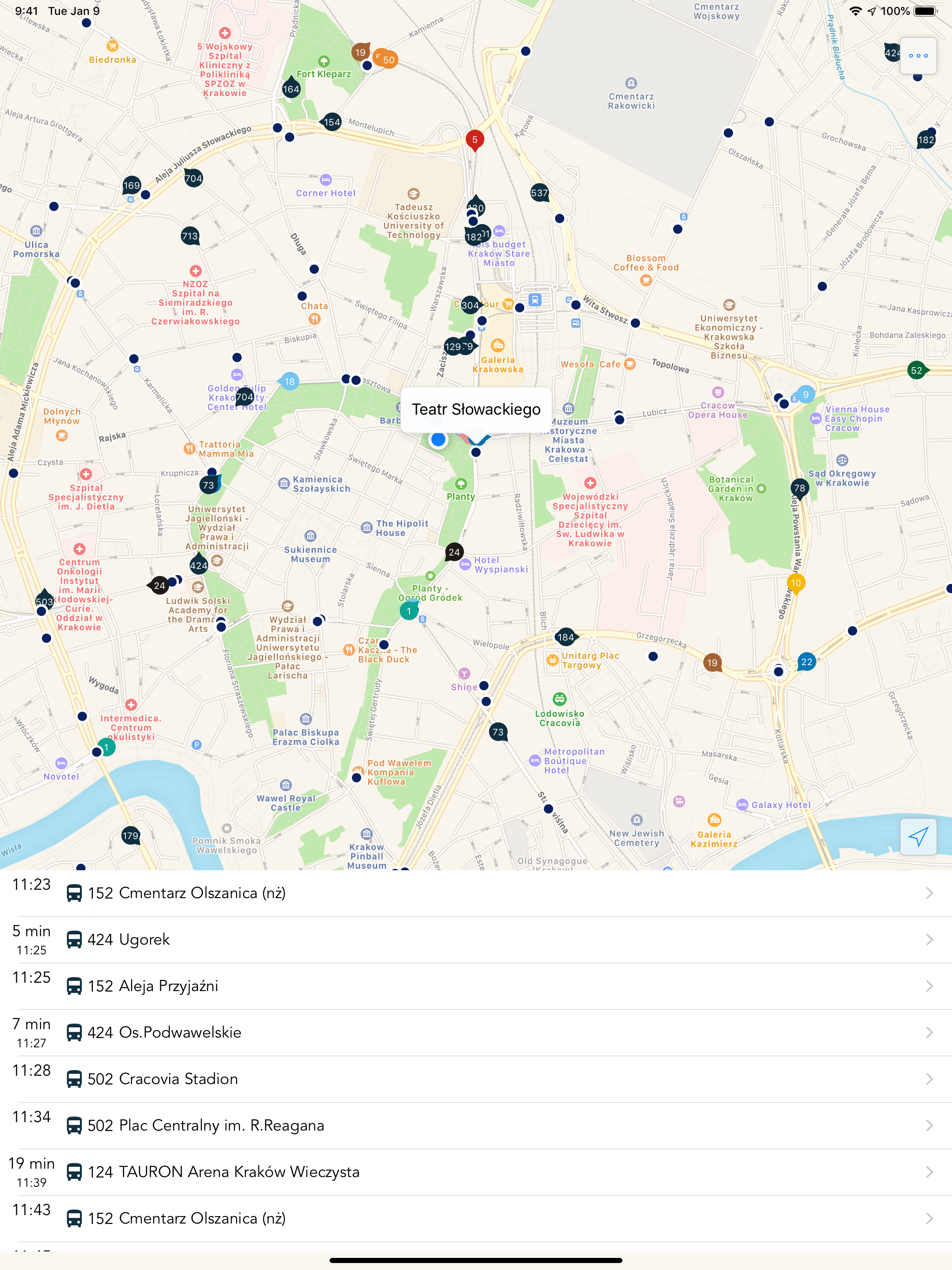Select the Hotel Wyspianski icon
The image size is (952, 1270).
pyautogui.click(x=466, y=565)
